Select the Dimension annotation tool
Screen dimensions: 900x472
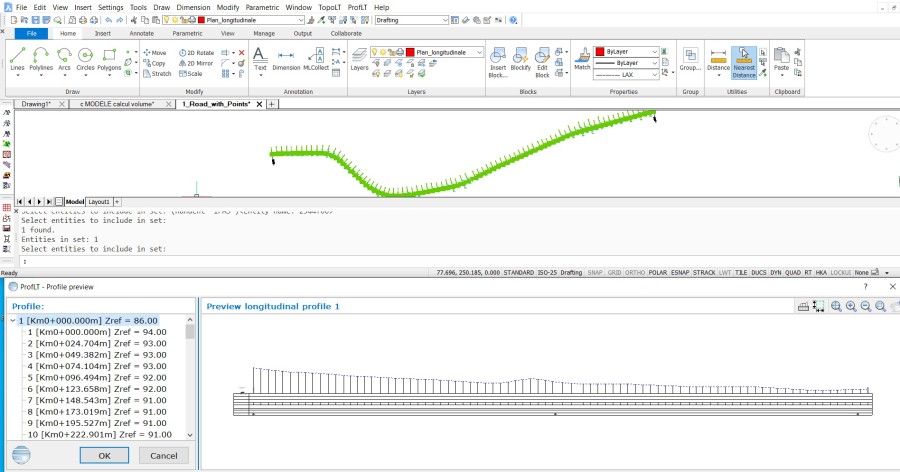click(286, 59)
